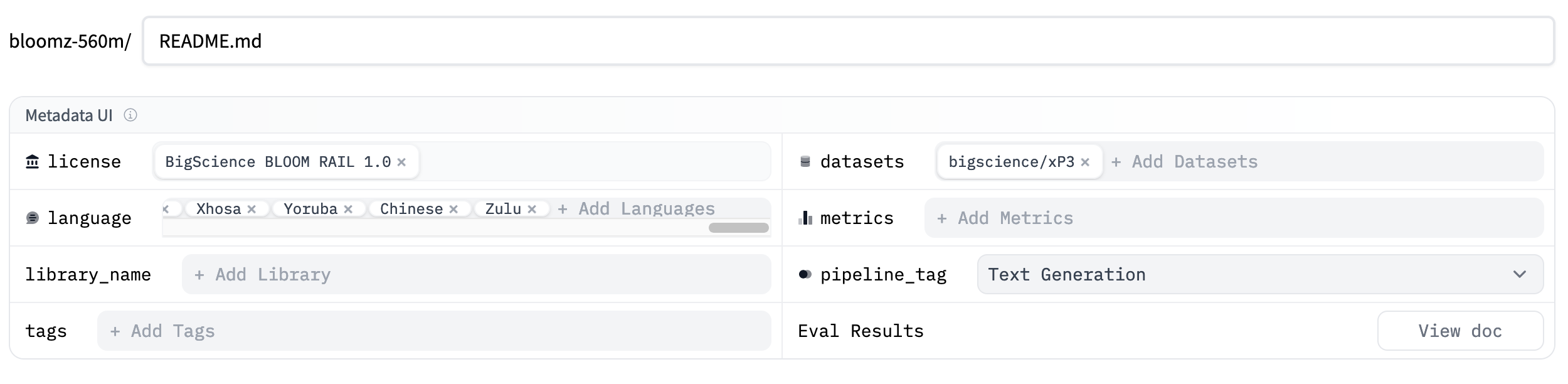Remove the Yoruba language tag
This screenshot has width=1568, height=384.
click(348, 209)
